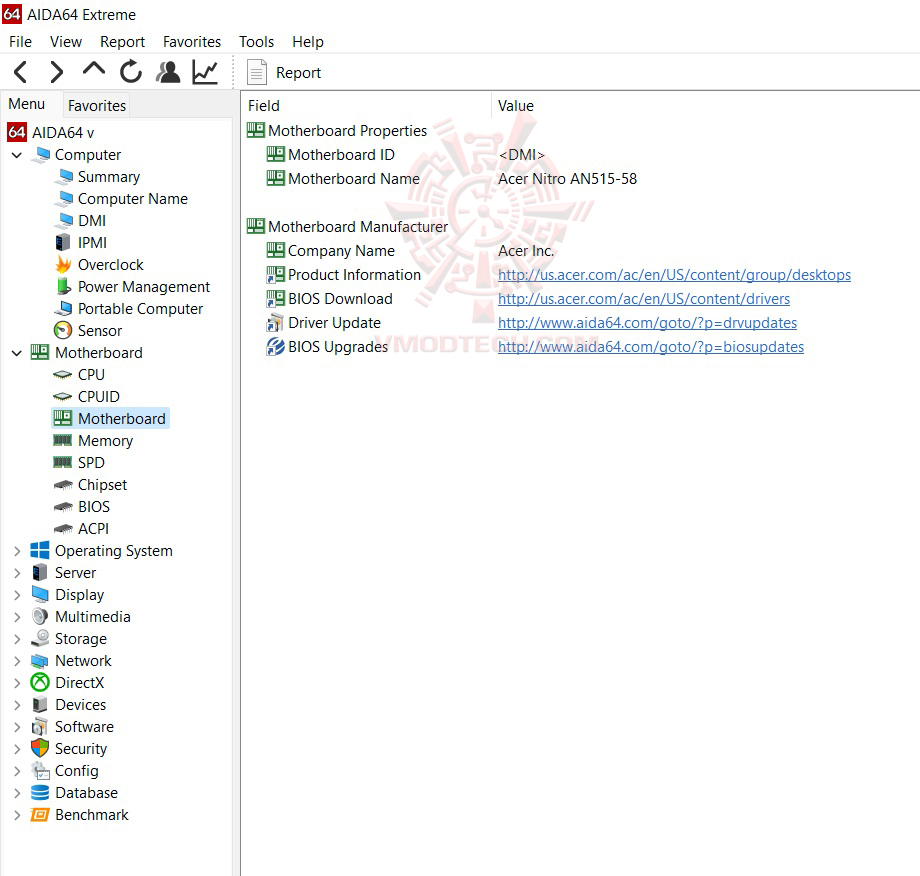Expand the Software tree node
920x876 pixels.
coord(17,727)
